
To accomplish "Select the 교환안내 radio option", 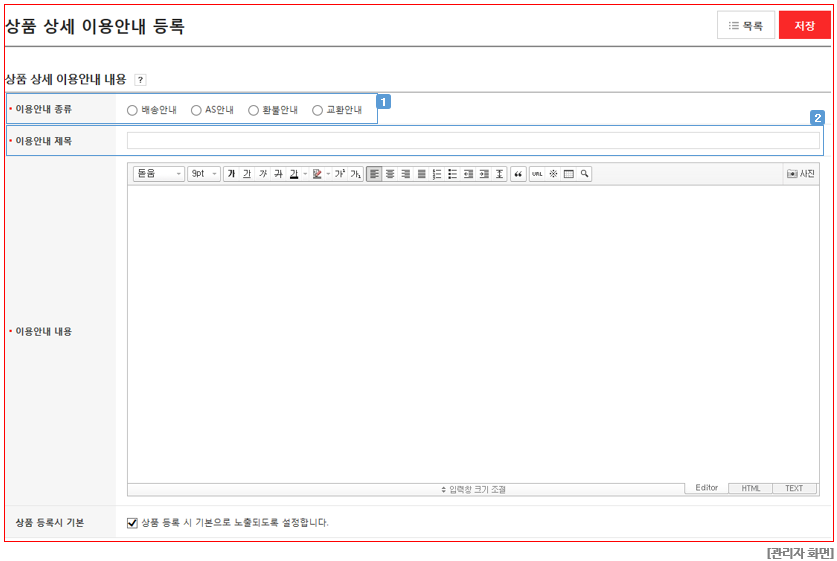I will (317, 110).
